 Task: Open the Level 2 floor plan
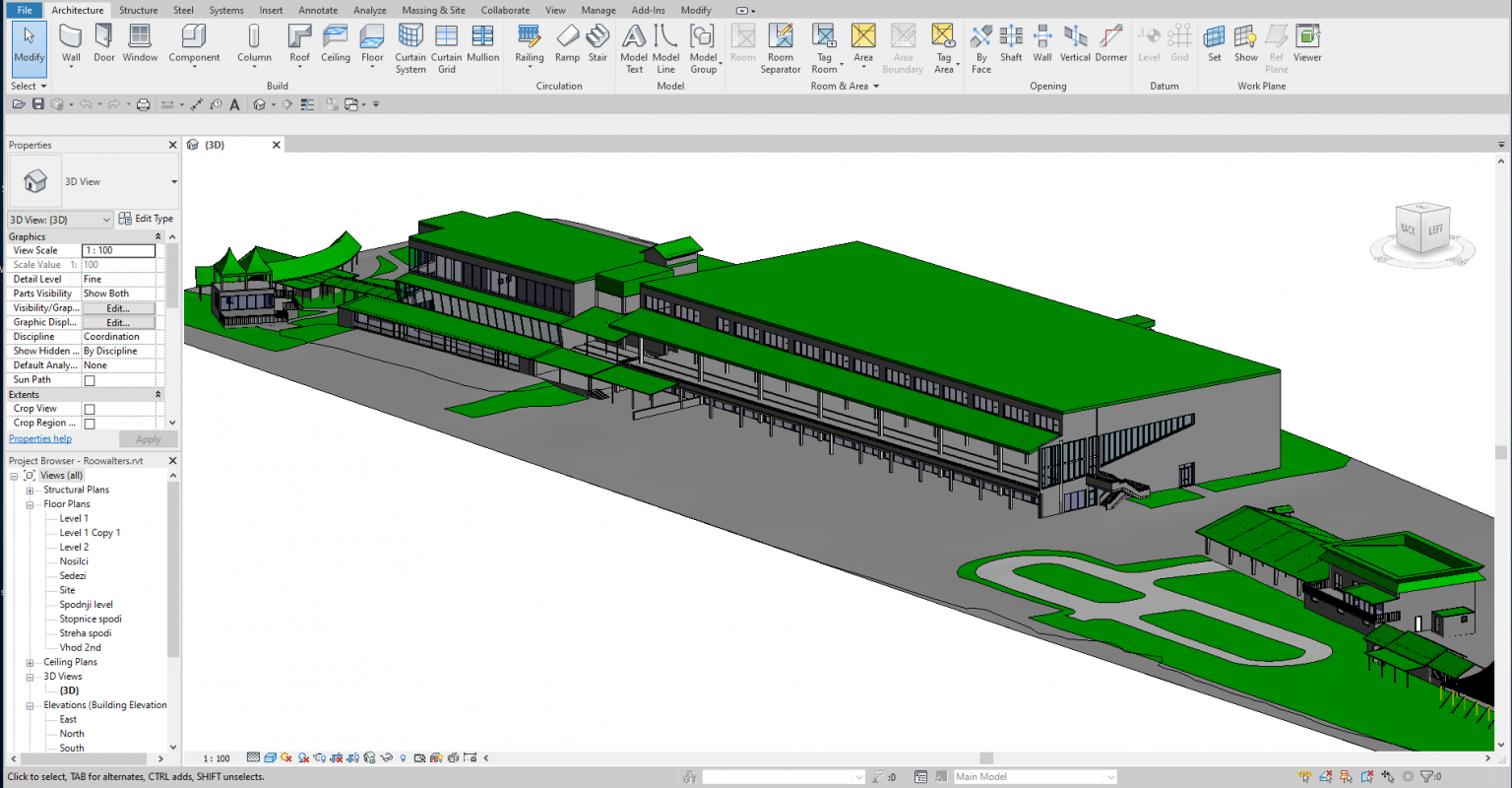[x=74, y=547]
